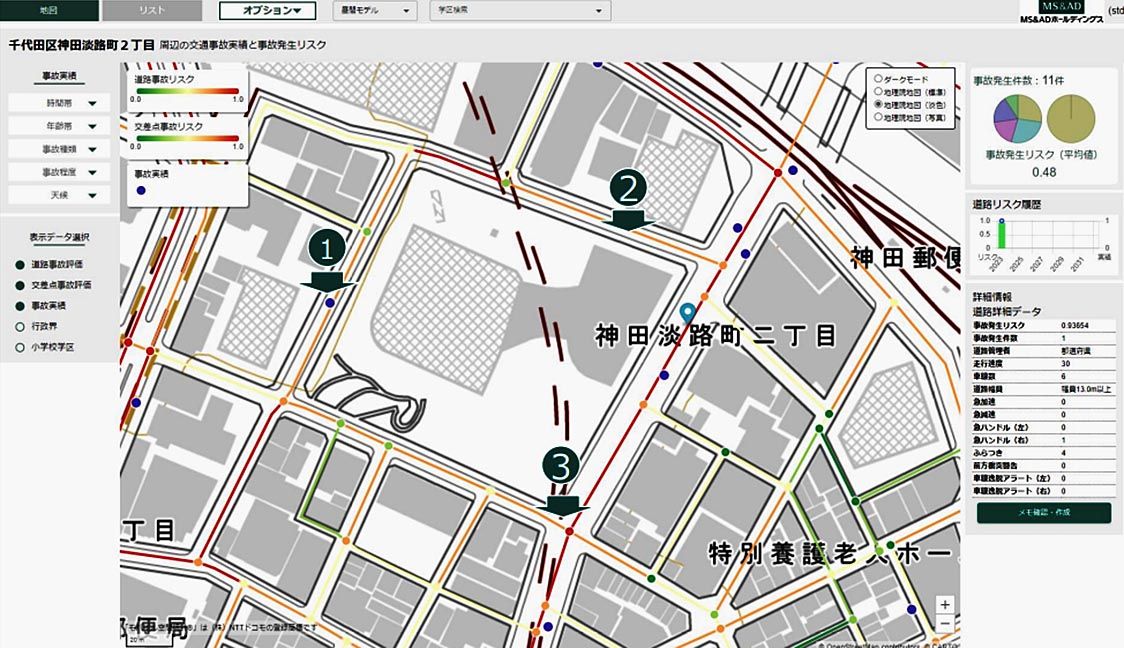Expand the 時間帯 filter dropdown
The image size is (1124, 648).
(x=59, y=103)
